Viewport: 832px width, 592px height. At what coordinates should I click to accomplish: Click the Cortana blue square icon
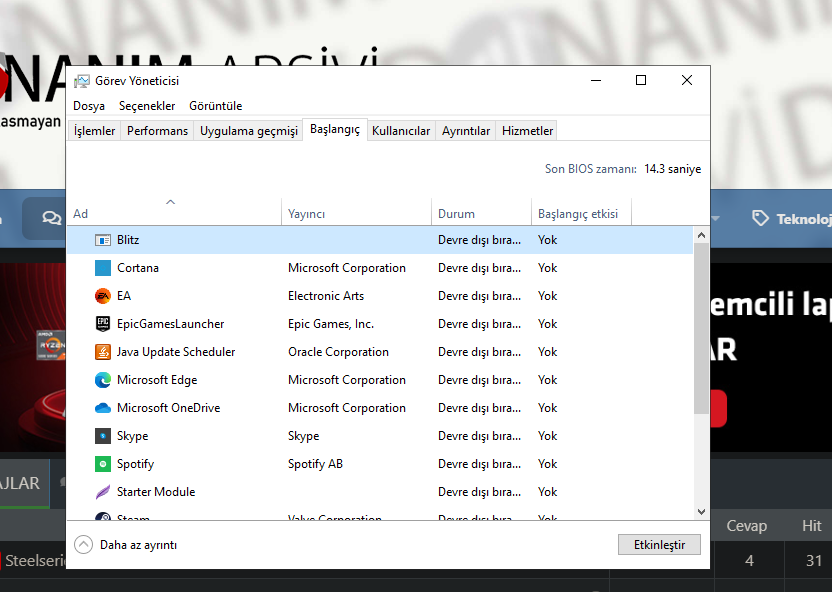pyautogui.click(x=102, y=268)
